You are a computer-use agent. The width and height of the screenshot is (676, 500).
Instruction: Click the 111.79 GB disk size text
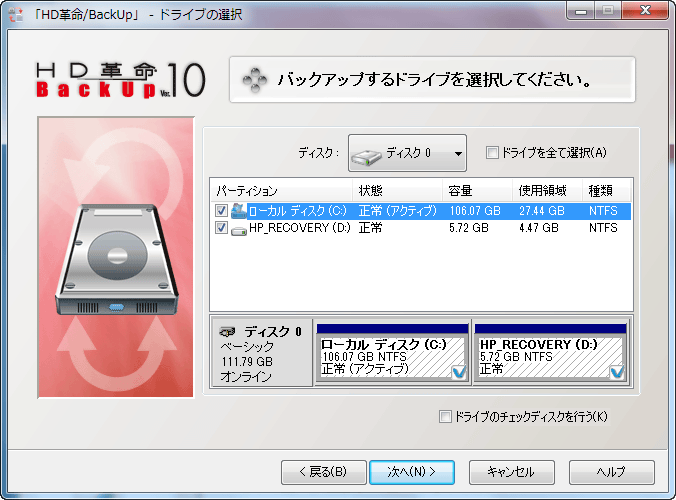pyautogui.click(x=247, y=362)
